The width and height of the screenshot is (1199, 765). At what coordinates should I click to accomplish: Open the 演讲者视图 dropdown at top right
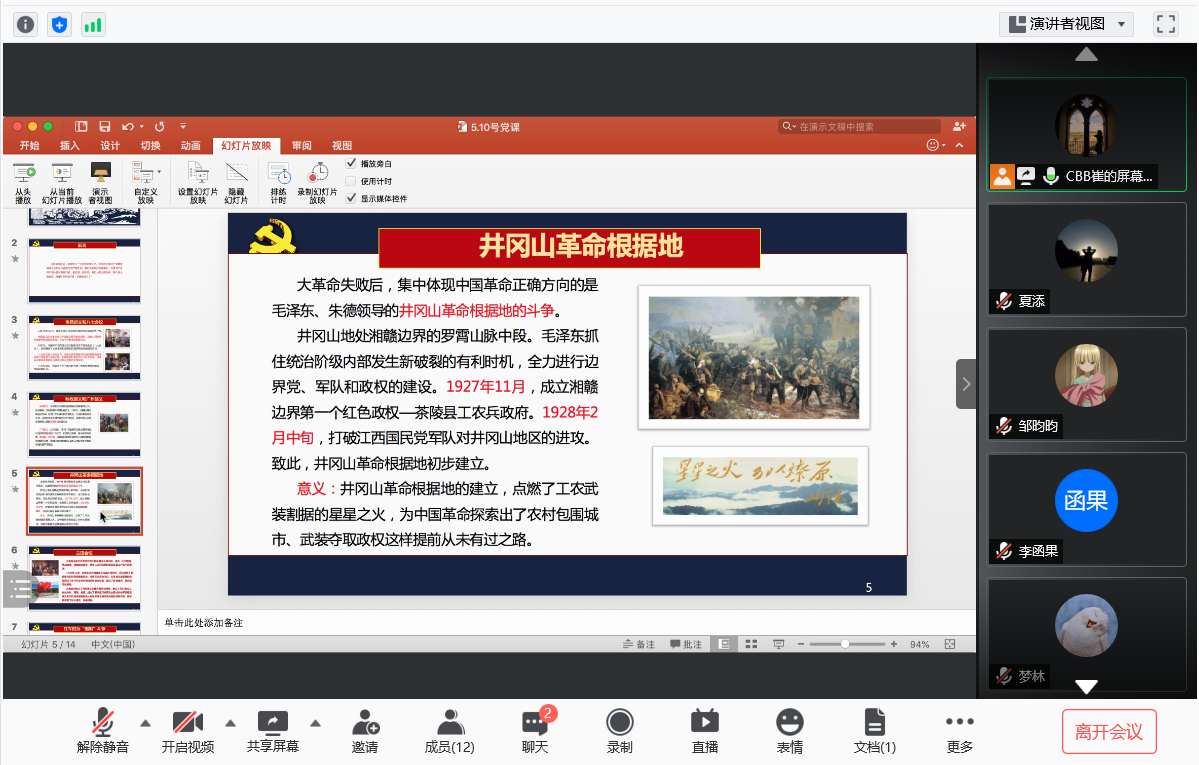(x=1065, y=23)
